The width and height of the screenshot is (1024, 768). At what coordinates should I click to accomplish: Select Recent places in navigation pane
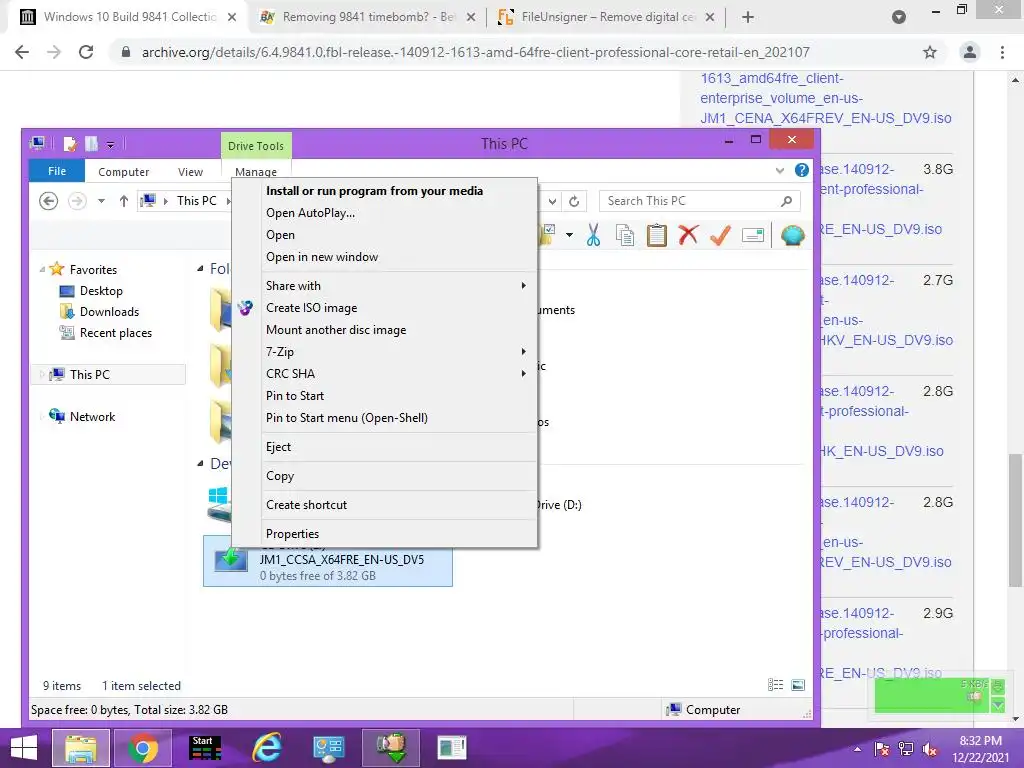tap(116, 333)
